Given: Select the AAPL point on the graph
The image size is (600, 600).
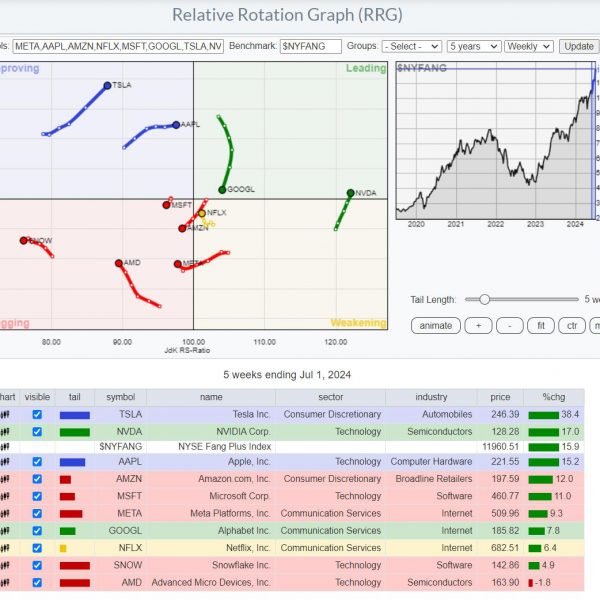Looking at the screenshot, I should coord(176,125).
